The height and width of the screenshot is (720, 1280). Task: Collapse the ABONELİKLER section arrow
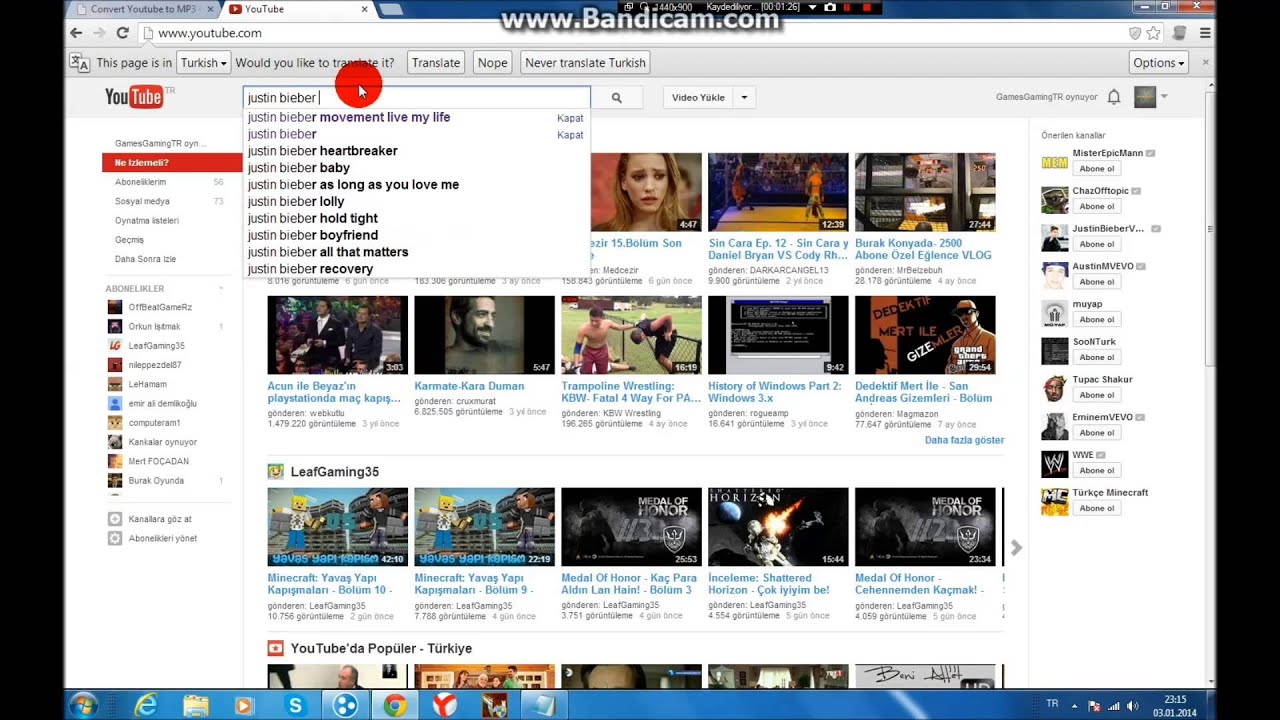tap(221, 289)
